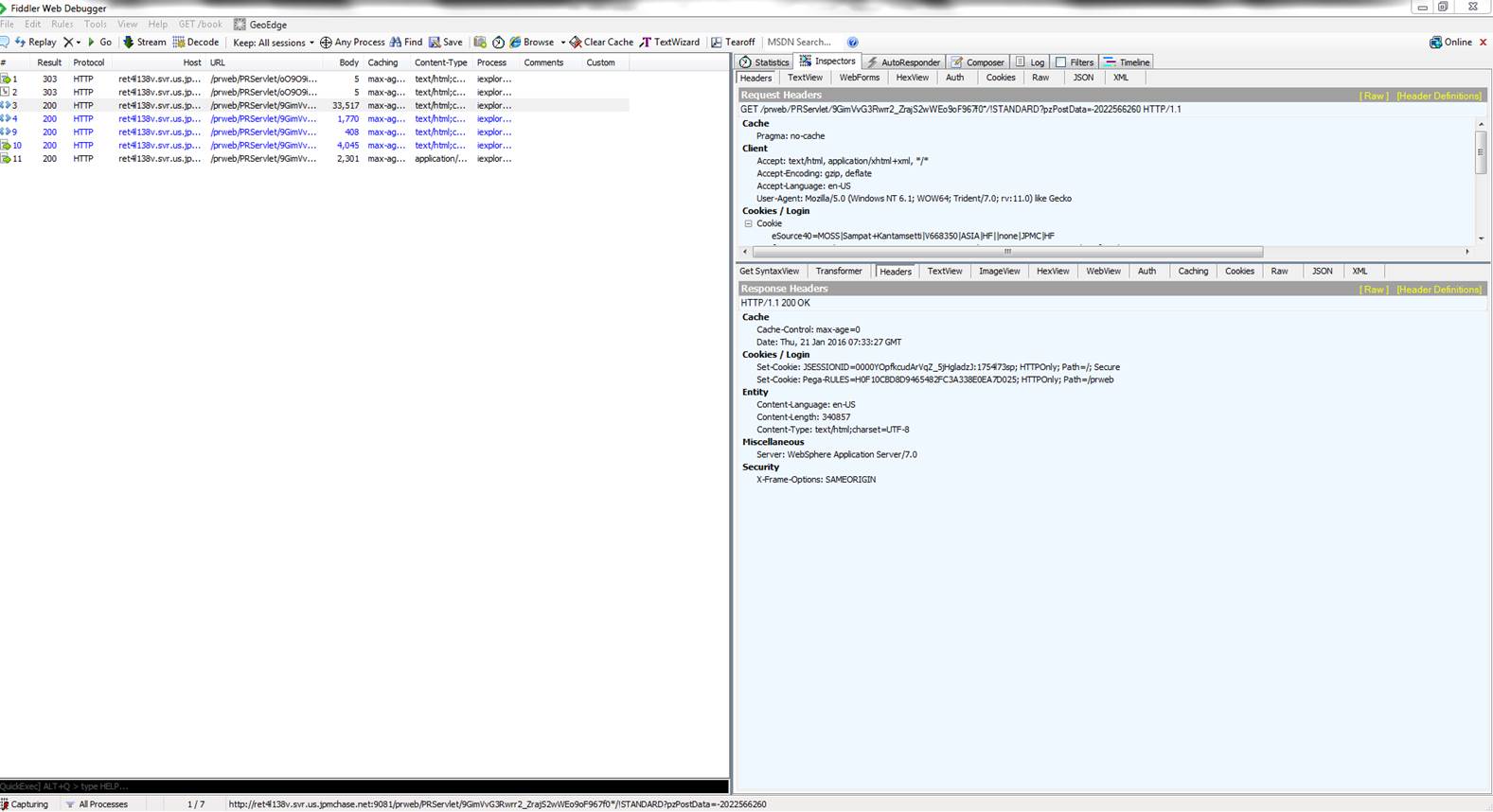Select the response Caching tab
This screenshot has width=1493, height=812.
pos(1193,272)
